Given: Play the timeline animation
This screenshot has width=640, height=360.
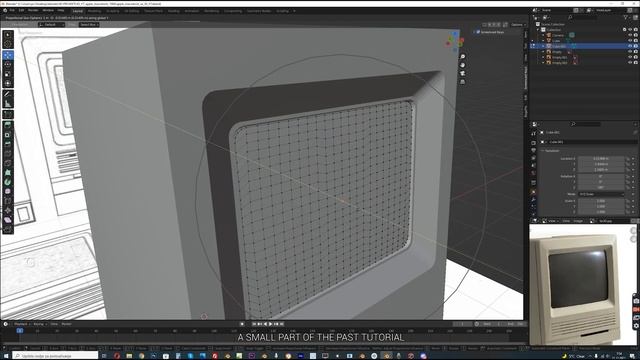Looking at the screenshot, I should click(x=270, y=324).
